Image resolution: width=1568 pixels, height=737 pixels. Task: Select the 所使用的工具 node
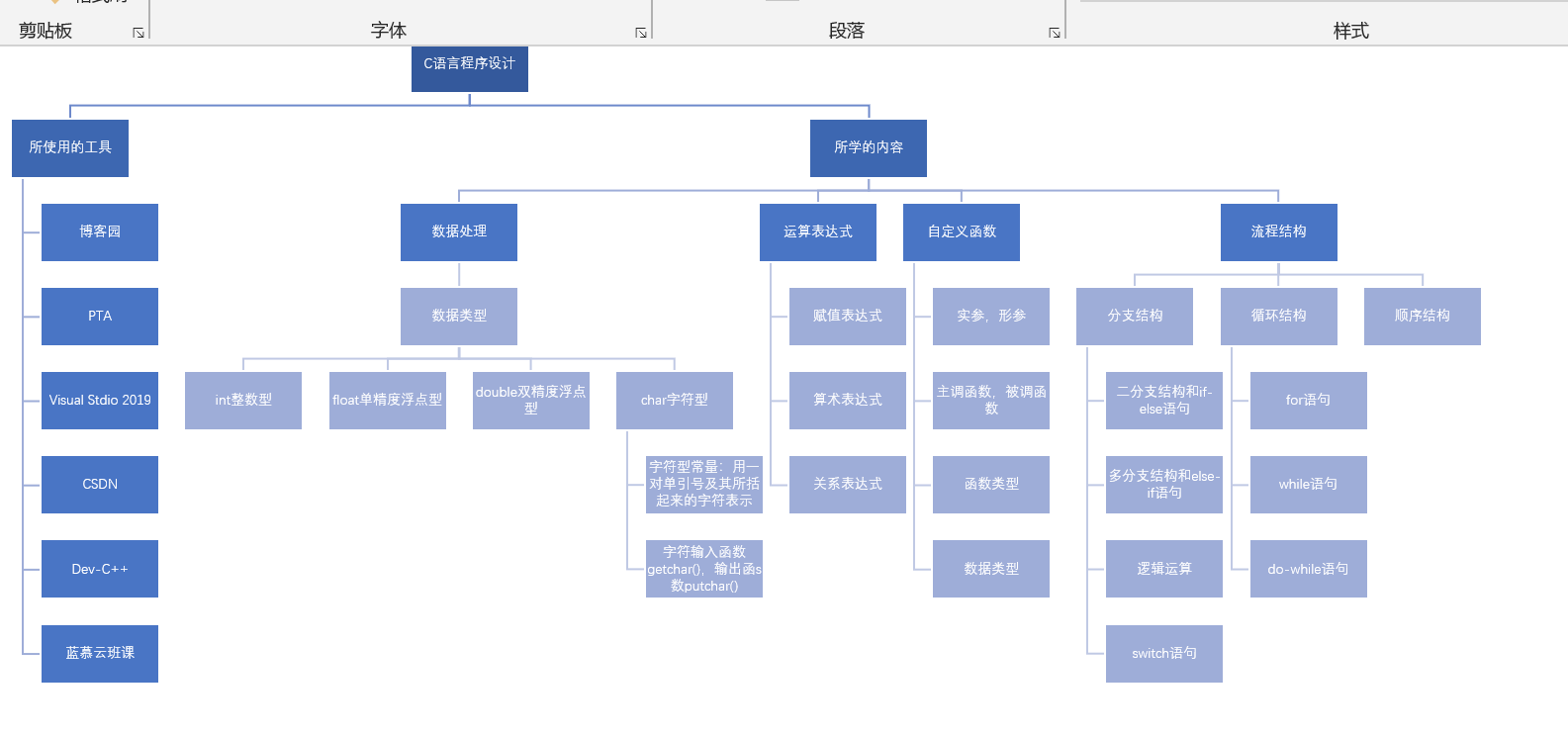tap(70, 148)
